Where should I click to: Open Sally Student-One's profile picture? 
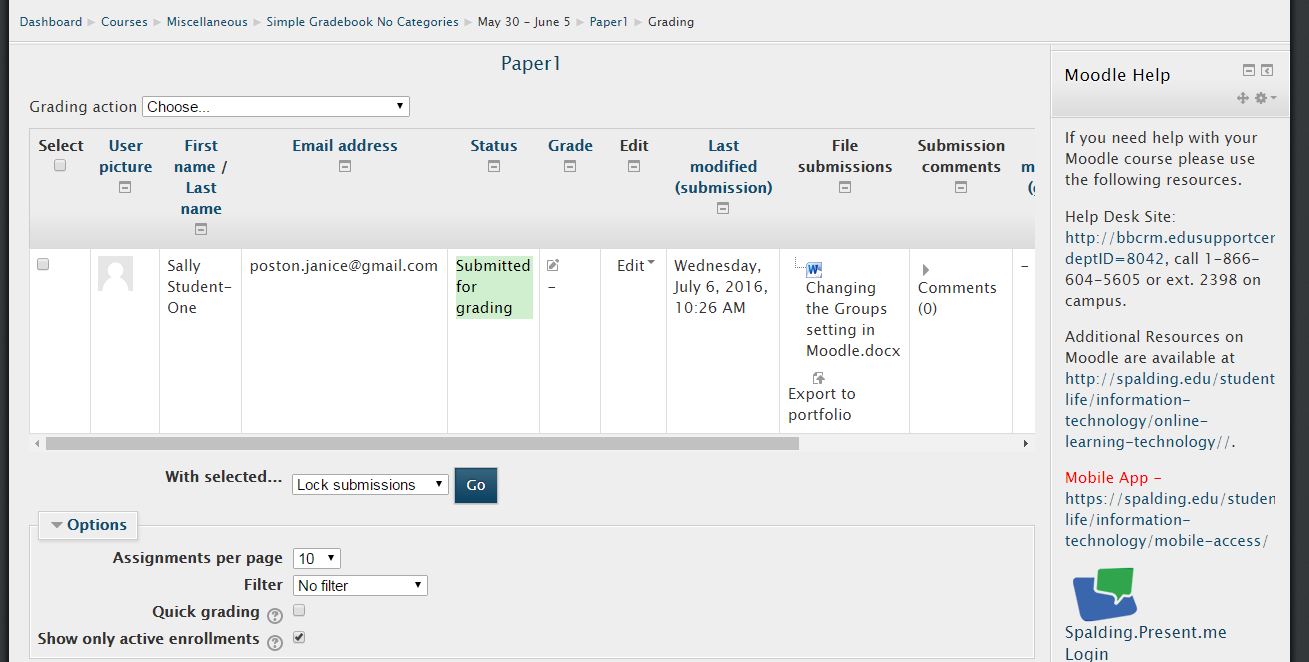pos(115,274)
